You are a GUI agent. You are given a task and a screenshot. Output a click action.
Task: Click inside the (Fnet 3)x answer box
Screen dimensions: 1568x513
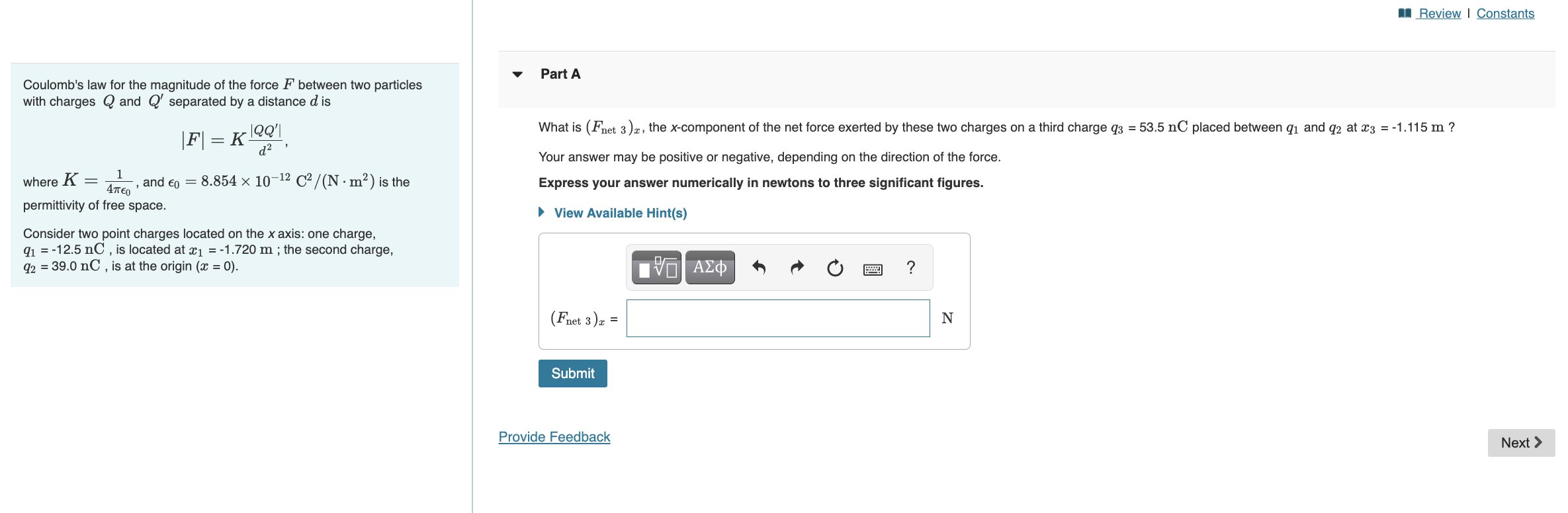coord(777,318)
